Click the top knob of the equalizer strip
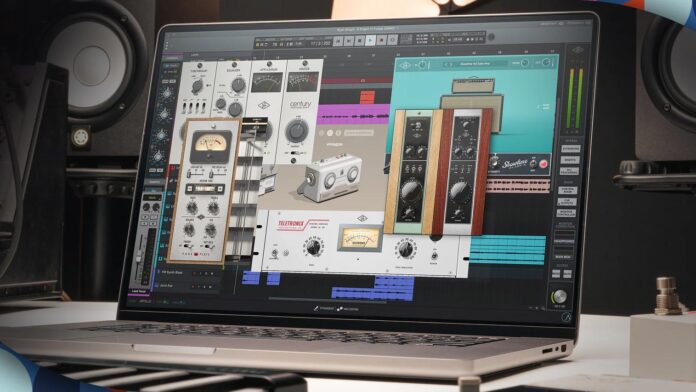 tap(238, 84)
